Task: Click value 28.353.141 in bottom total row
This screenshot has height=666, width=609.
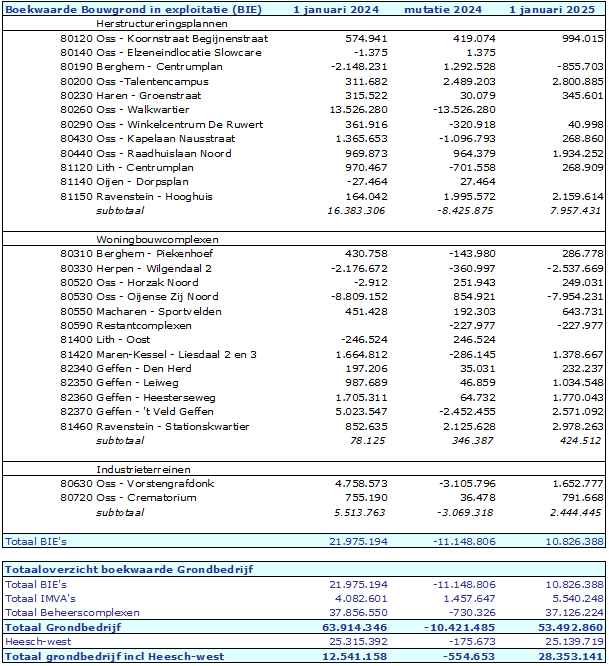Action: click(x=571, y=657)
